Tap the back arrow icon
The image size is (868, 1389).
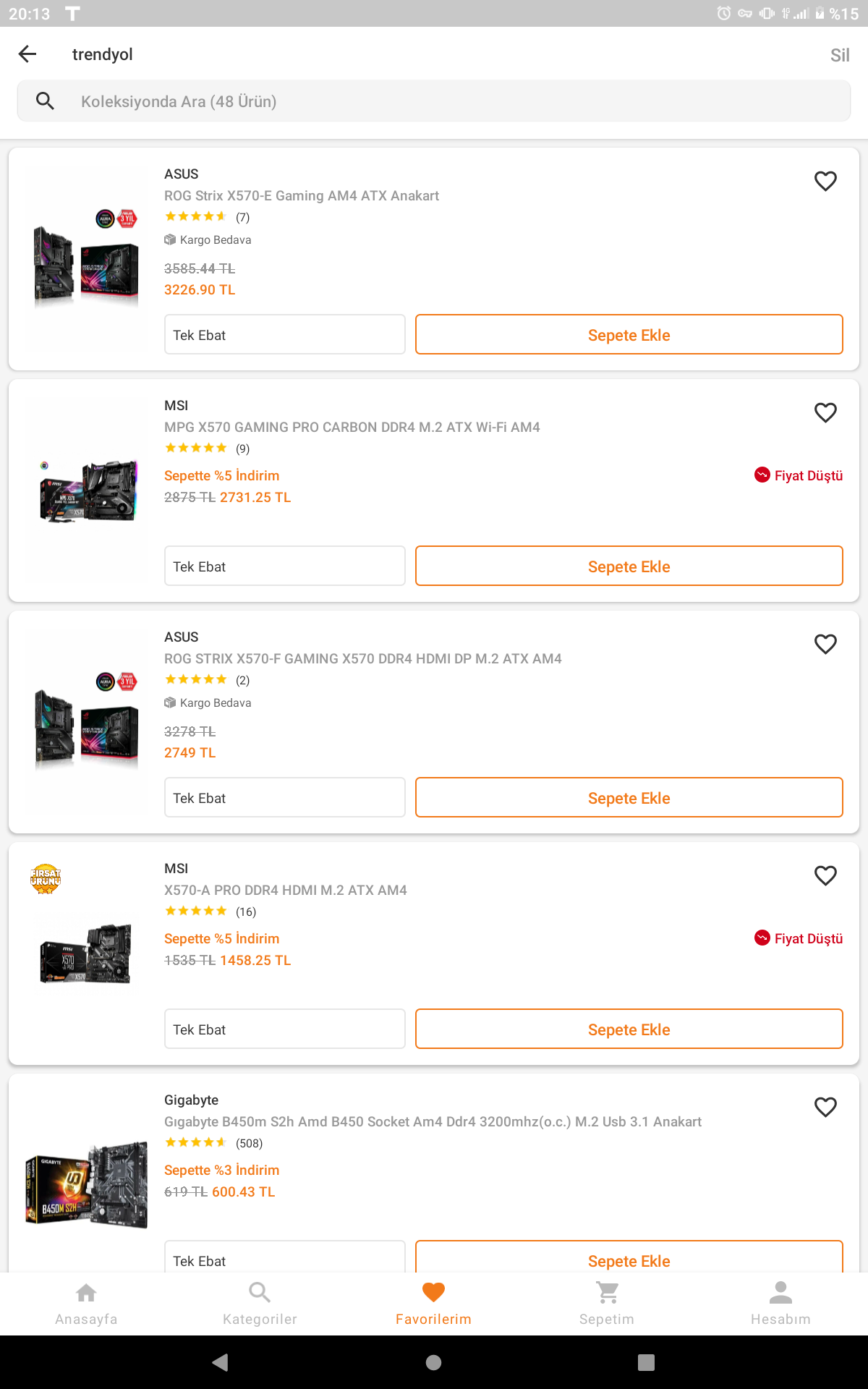27,54
